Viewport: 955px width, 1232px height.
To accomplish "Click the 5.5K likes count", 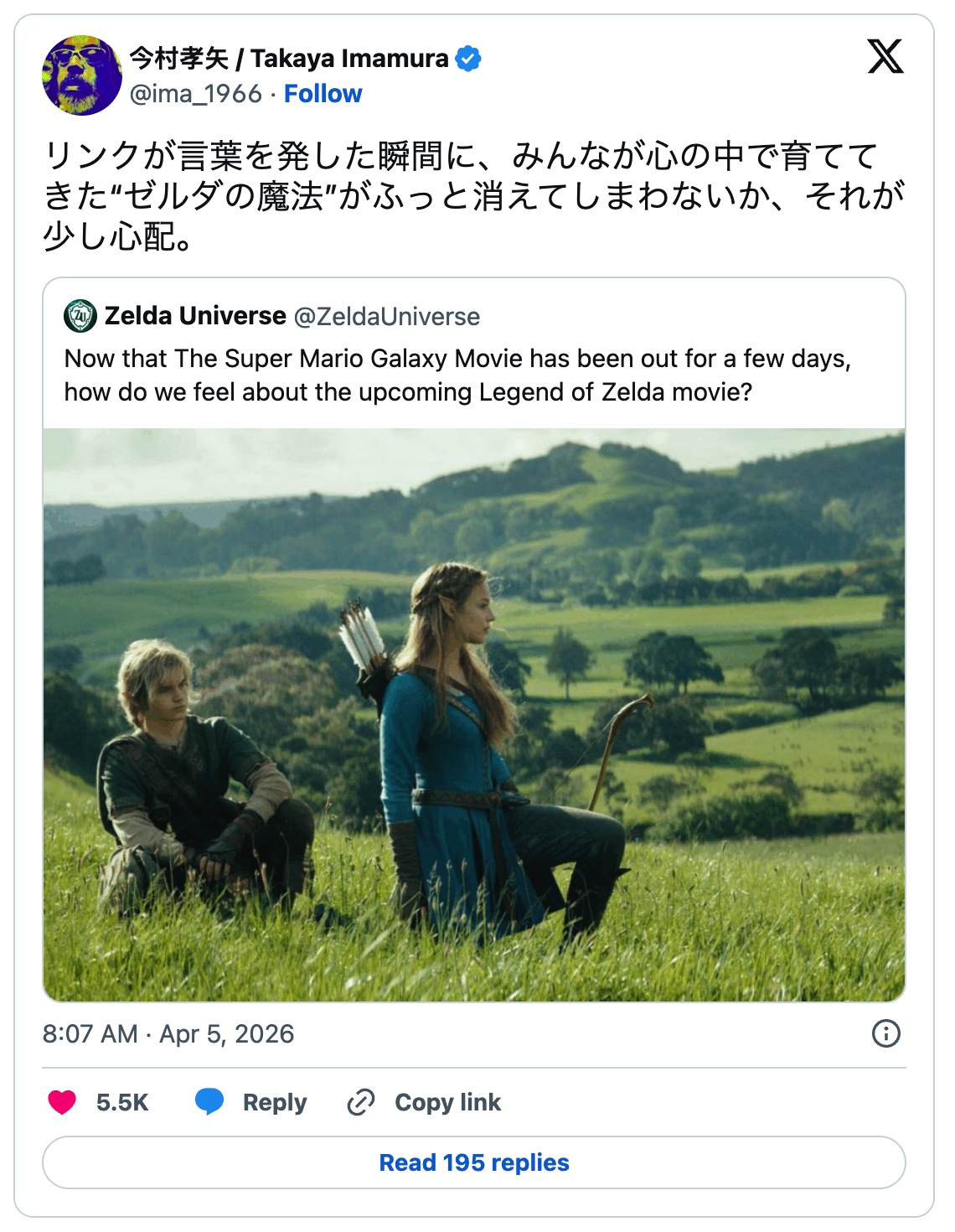I will click(122, 1102).
